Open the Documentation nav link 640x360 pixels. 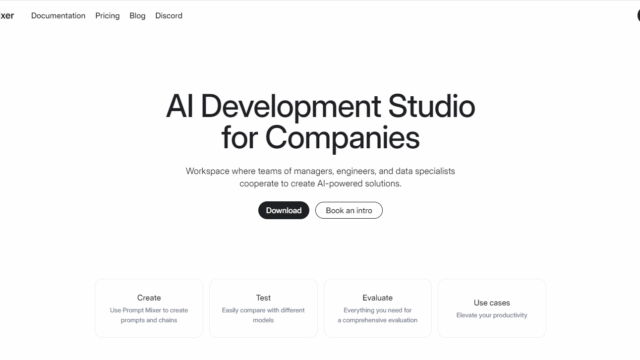(58, 16)
